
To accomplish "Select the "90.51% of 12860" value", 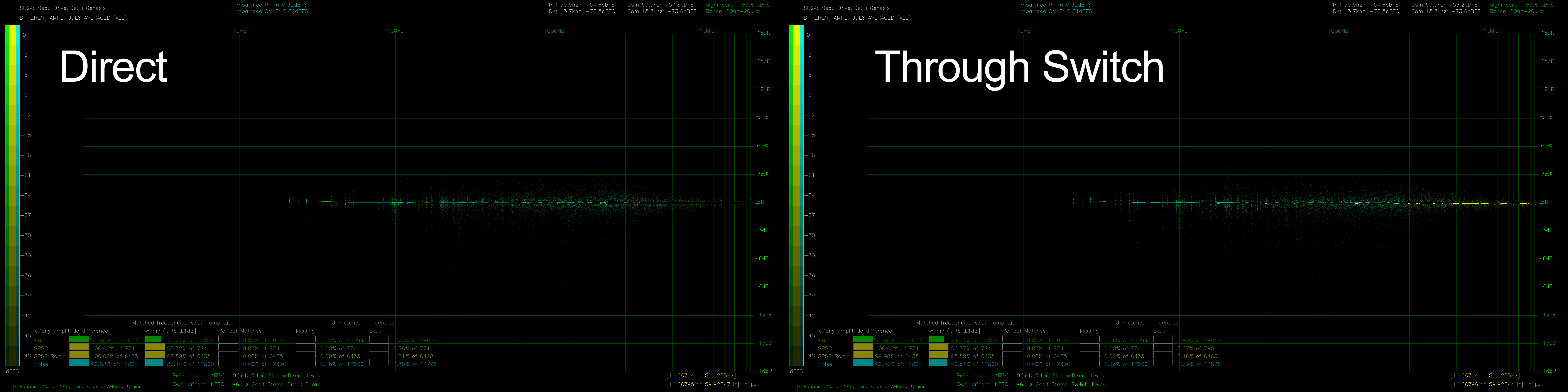I will pyautogui.click(x=975, y=365).
